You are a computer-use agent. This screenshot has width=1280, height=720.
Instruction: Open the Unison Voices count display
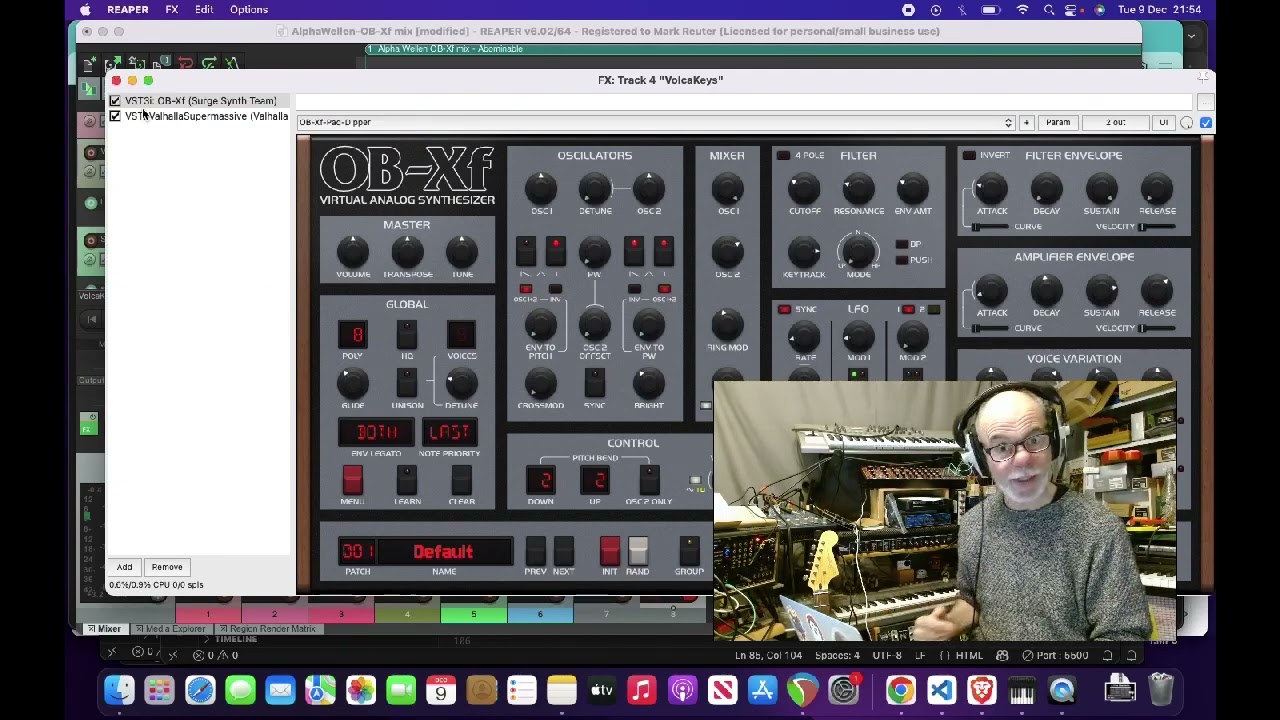pyautogui.click(x=461, y=334)
